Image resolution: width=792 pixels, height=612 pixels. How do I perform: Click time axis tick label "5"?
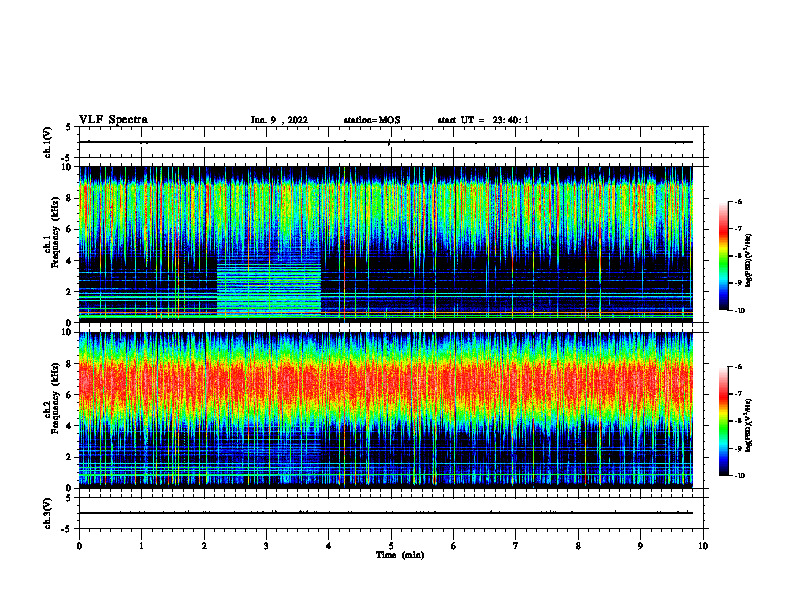pos(391,546)
